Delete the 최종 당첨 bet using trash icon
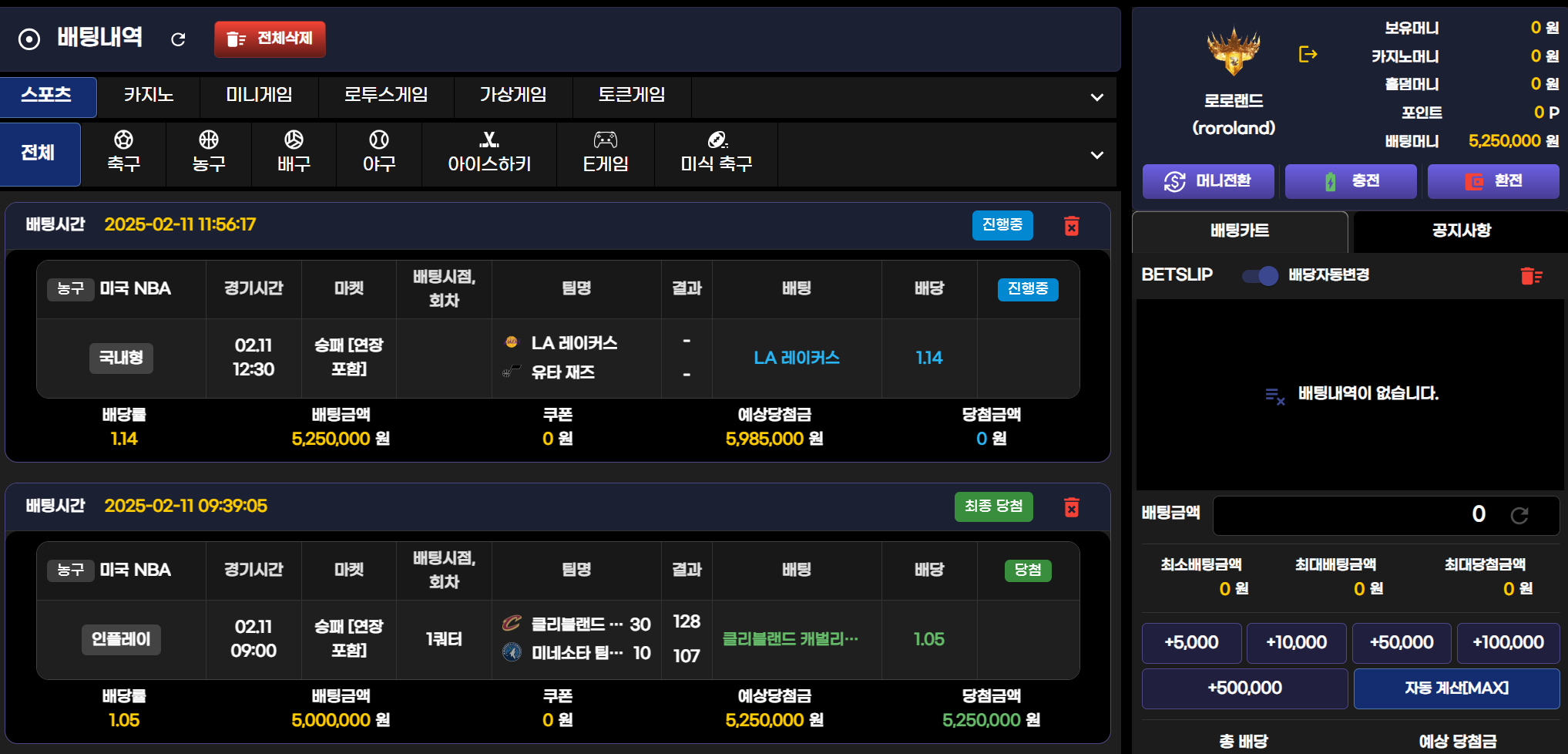This screenshot has width=1568, height=754. [x=1071, y=507]
